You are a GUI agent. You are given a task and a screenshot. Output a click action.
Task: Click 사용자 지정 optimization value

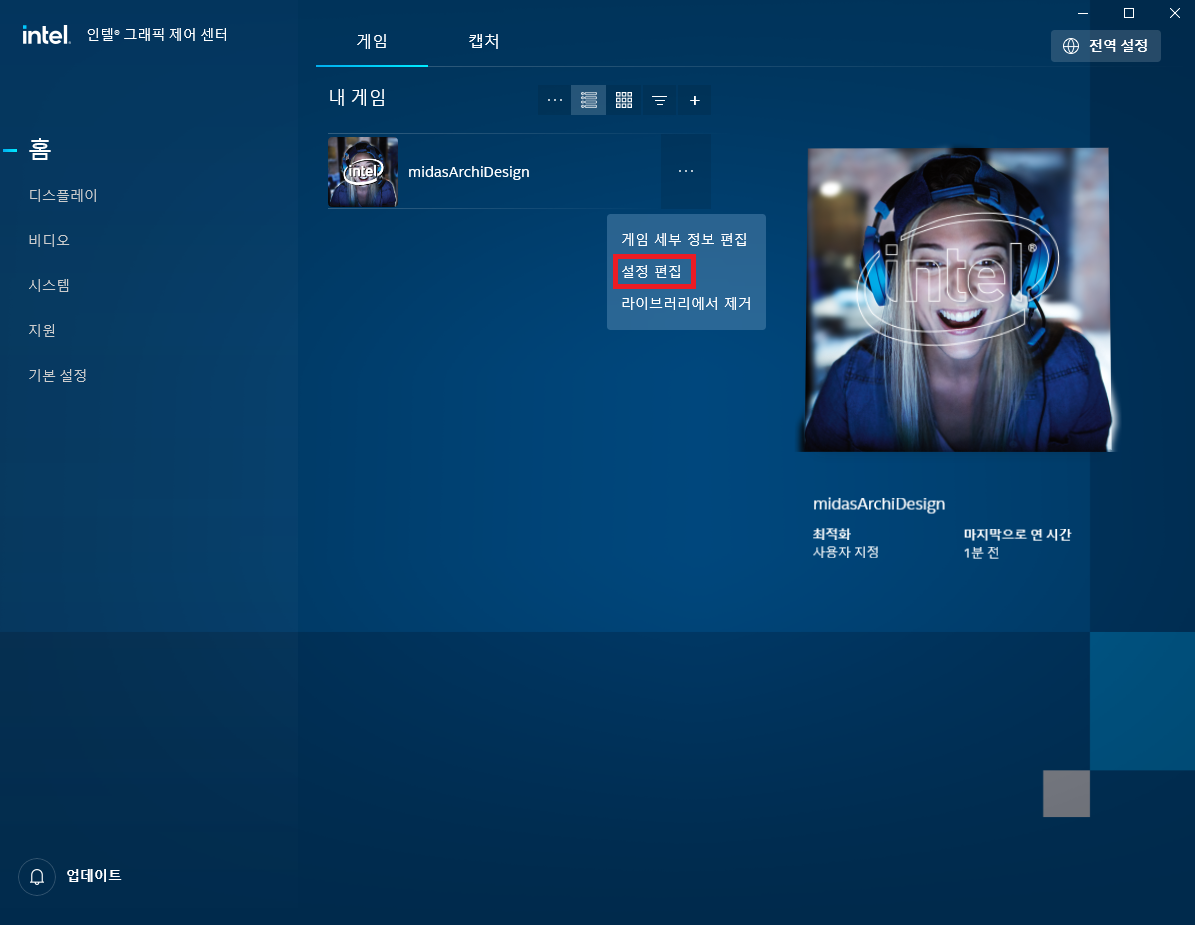pyautogui.click(x=846, y=552)
